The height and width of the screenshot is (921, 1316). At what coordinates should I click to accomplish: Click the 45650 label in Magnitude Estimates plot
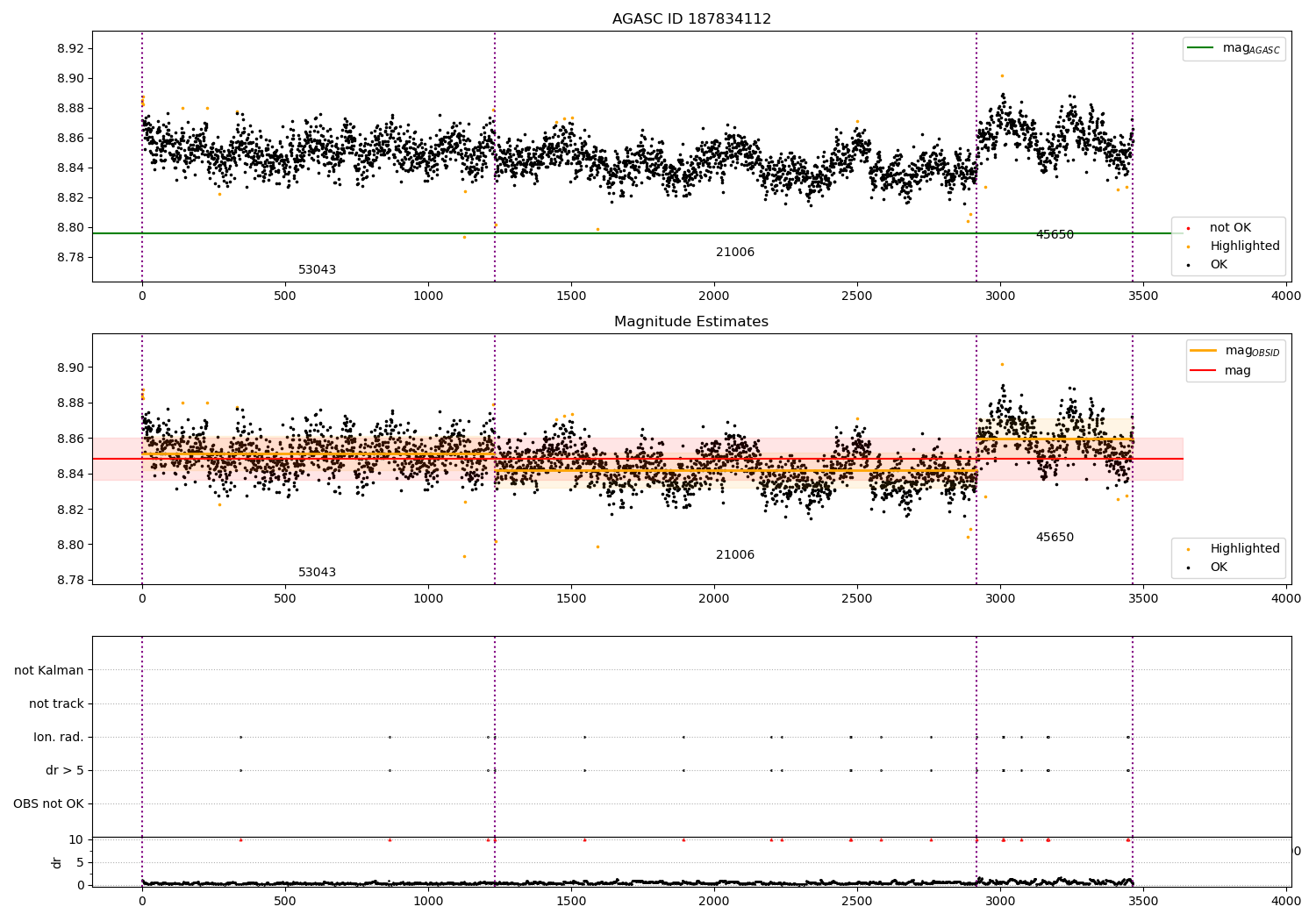tap(1055, 537)
